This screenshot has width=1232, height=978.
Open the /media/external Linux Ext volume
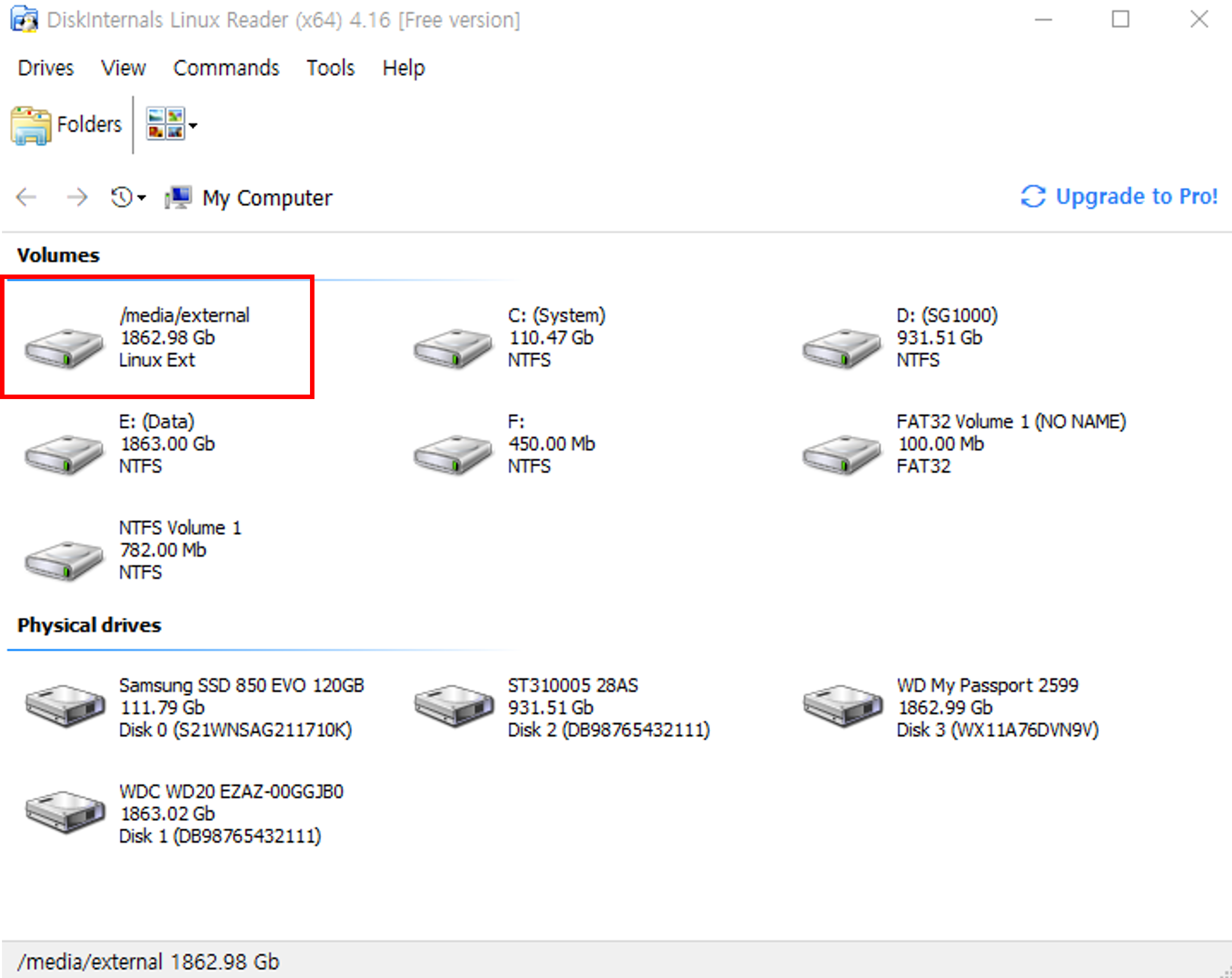tap(64, 347)
